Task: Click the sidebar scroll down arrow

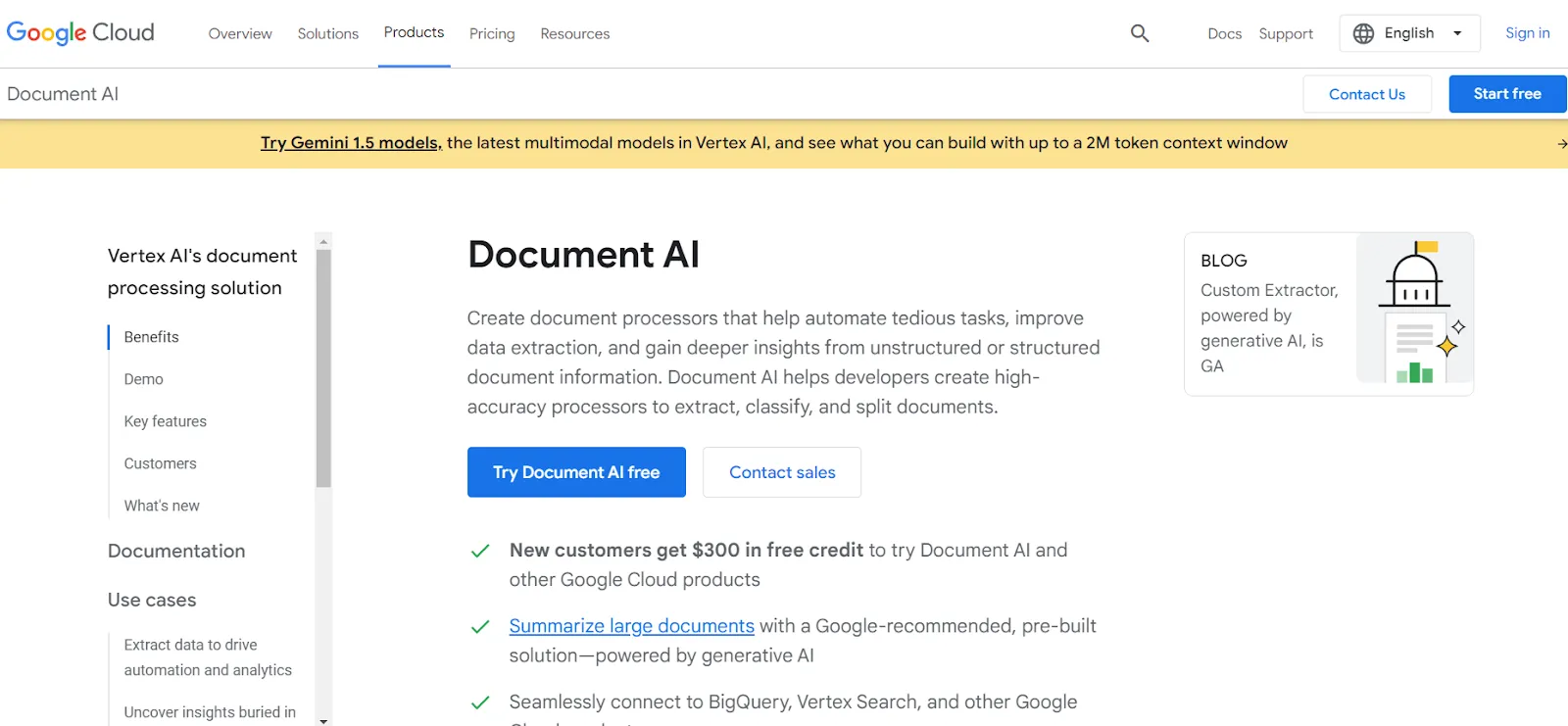Action: 323,720
